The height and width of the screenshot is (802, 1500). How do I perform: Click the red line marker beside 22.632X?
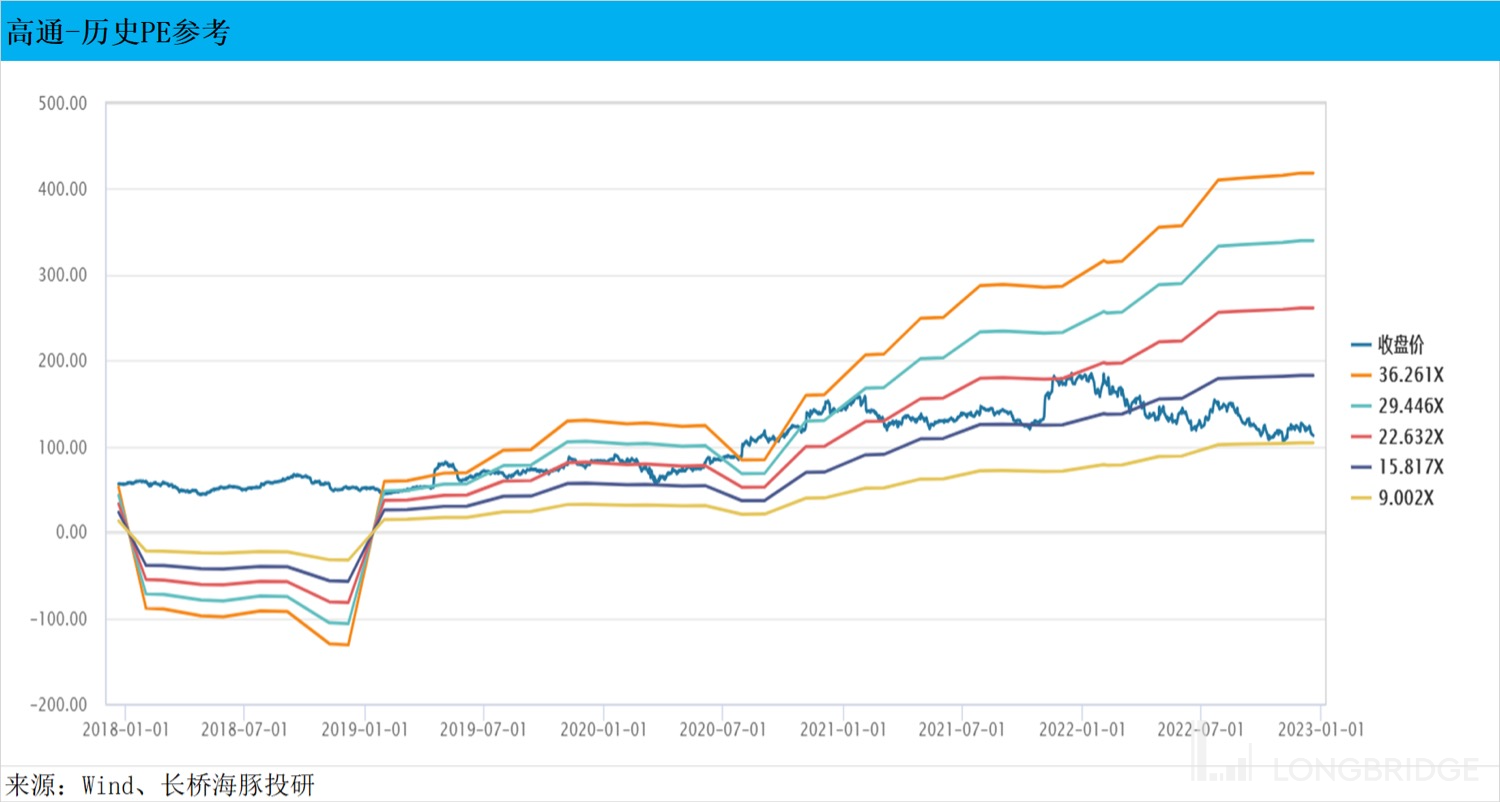[x=1360, y=436]
